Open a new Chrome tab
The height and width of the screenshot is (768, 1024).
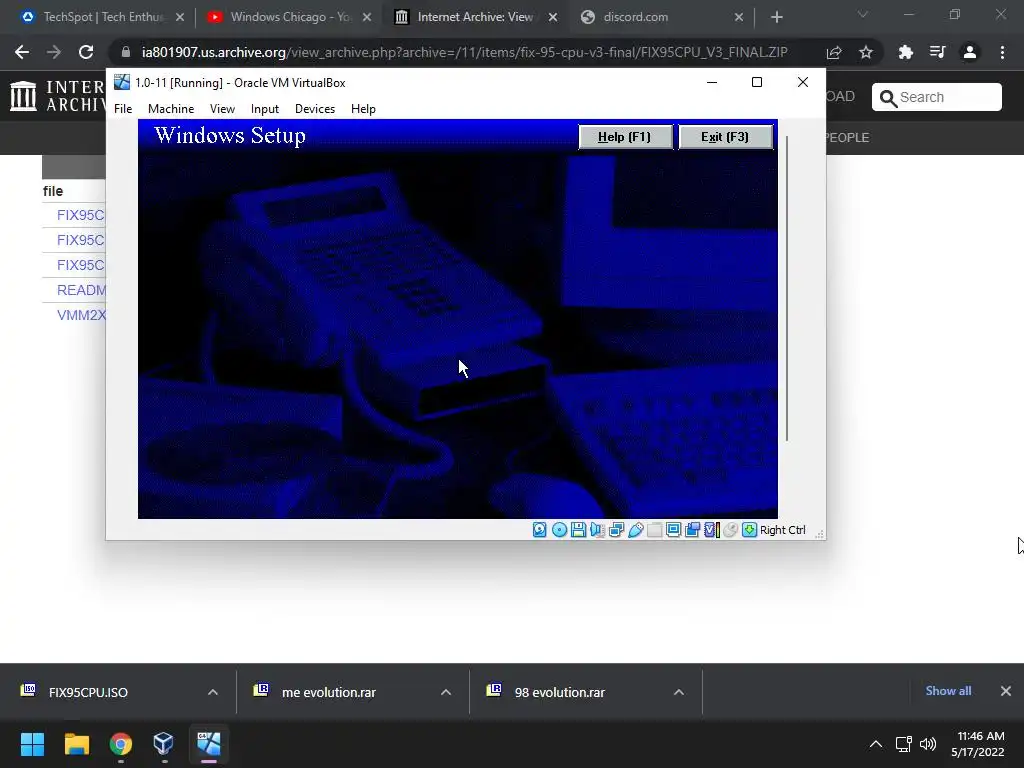pyautogui.click(x=776, y=17)
